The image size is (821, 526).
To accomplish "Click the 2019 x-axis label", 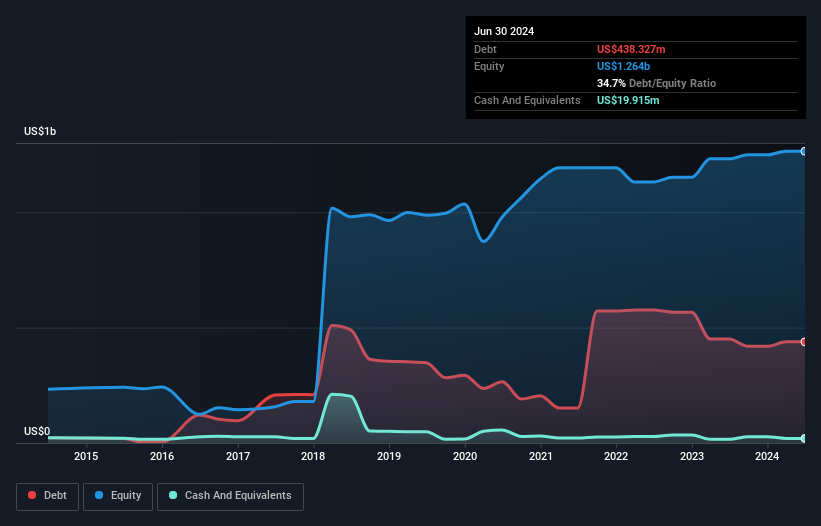I will [x=389, y=456].
